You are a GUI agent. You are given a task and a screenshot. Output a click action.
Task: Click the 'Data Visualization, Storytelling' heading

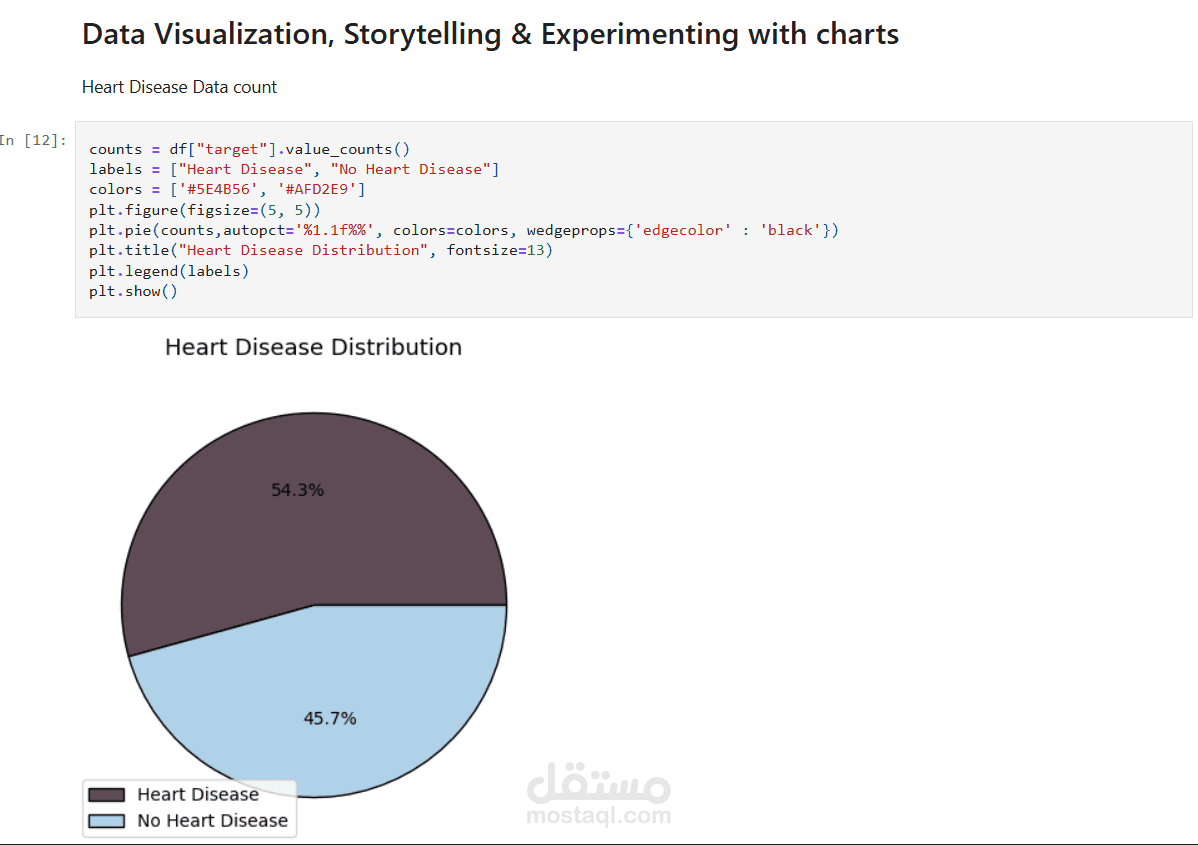[490, 34]
